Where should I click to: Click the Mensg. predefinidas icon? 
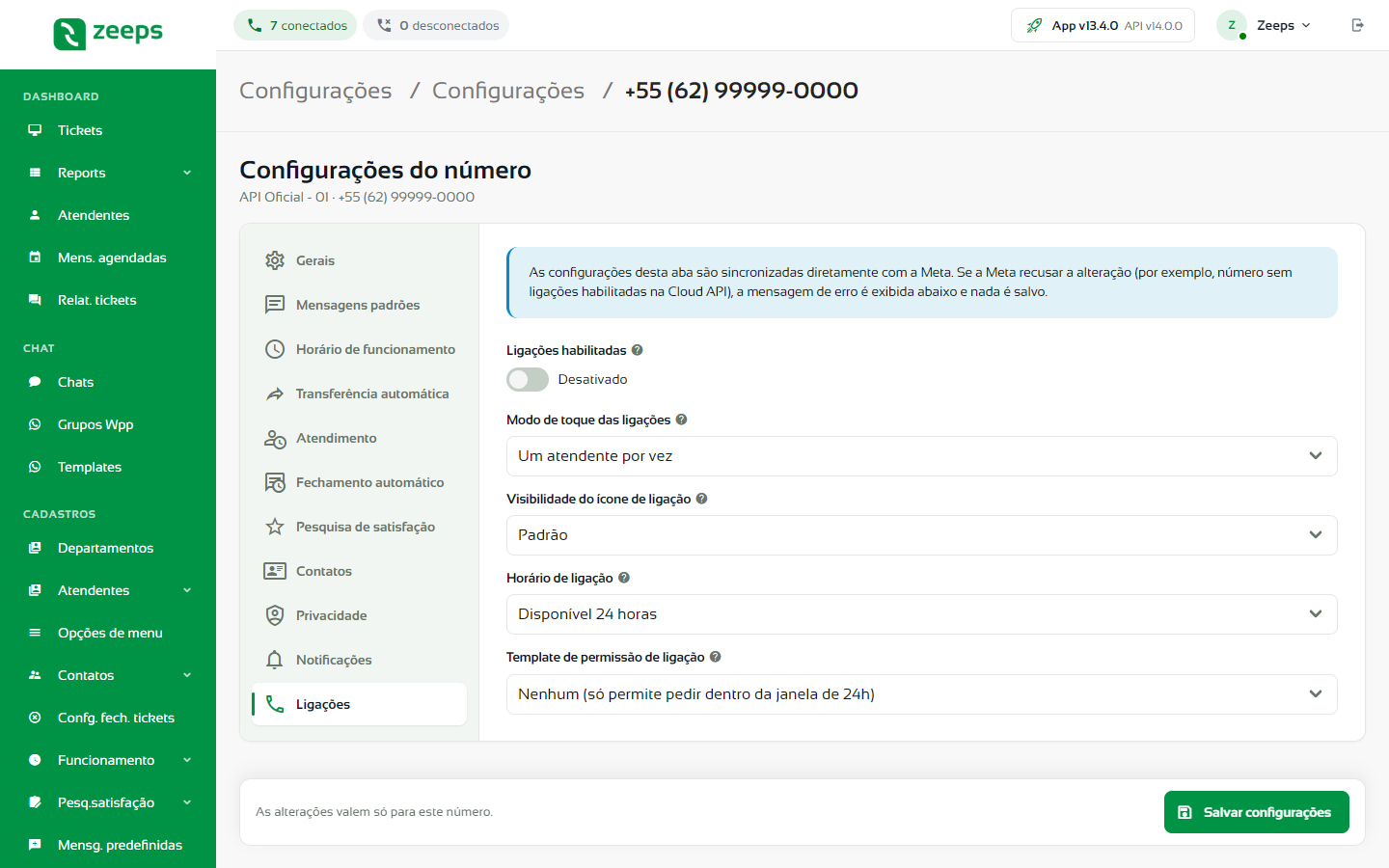point(35,845)
